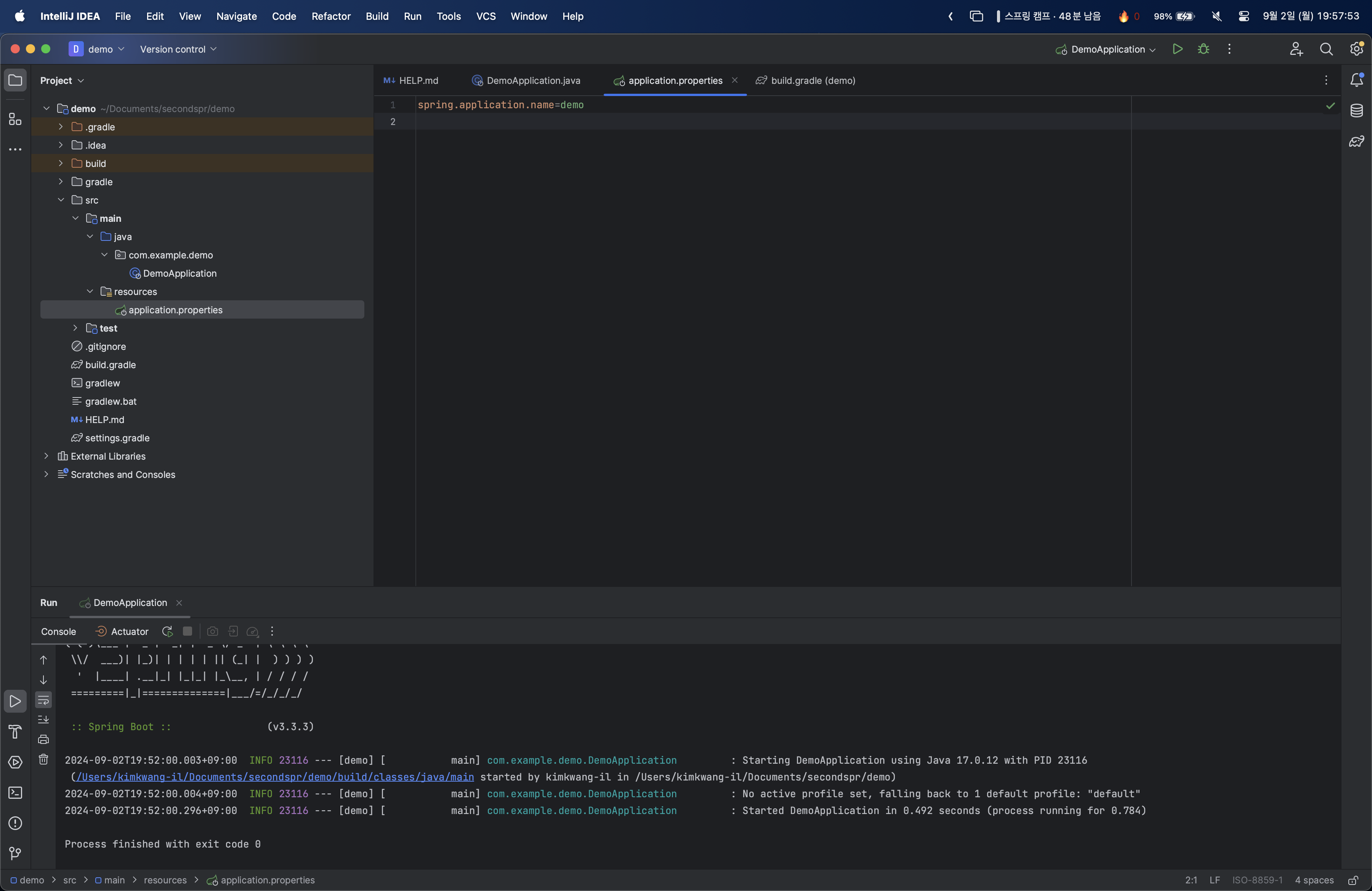Rerun DemoApplication in console toolbar
This screenshot has width=1372, height=891.
pos(167,631)
